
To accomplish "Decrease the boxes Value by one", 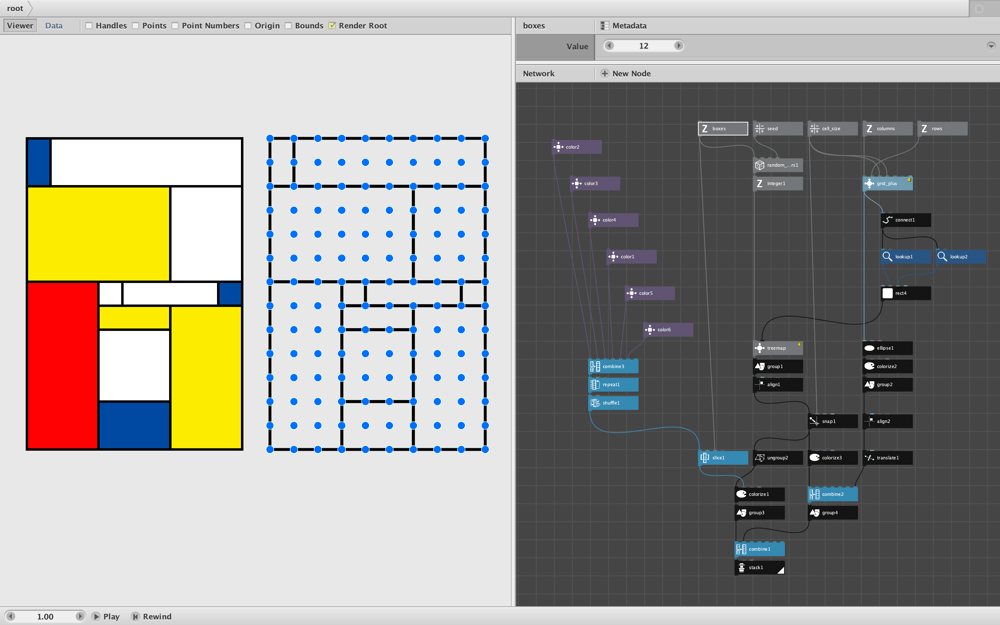I will 609,46.
